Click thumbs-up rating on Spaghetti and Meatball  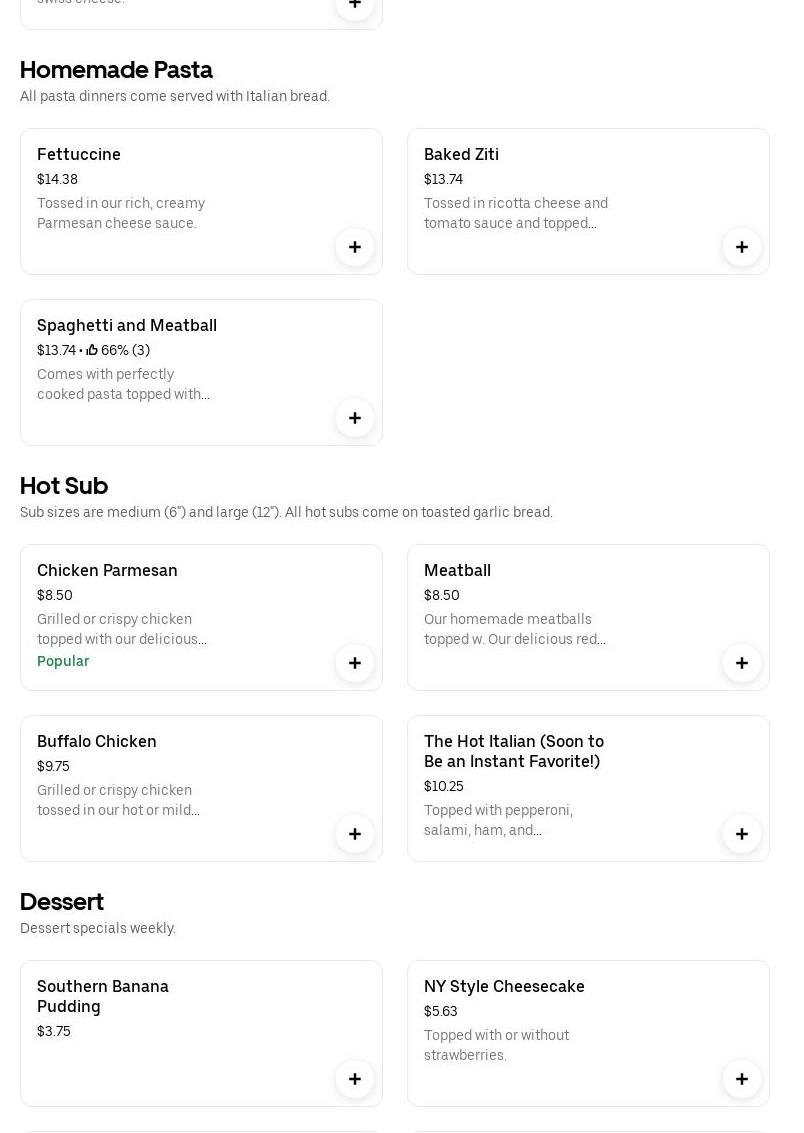click(93, 350)
